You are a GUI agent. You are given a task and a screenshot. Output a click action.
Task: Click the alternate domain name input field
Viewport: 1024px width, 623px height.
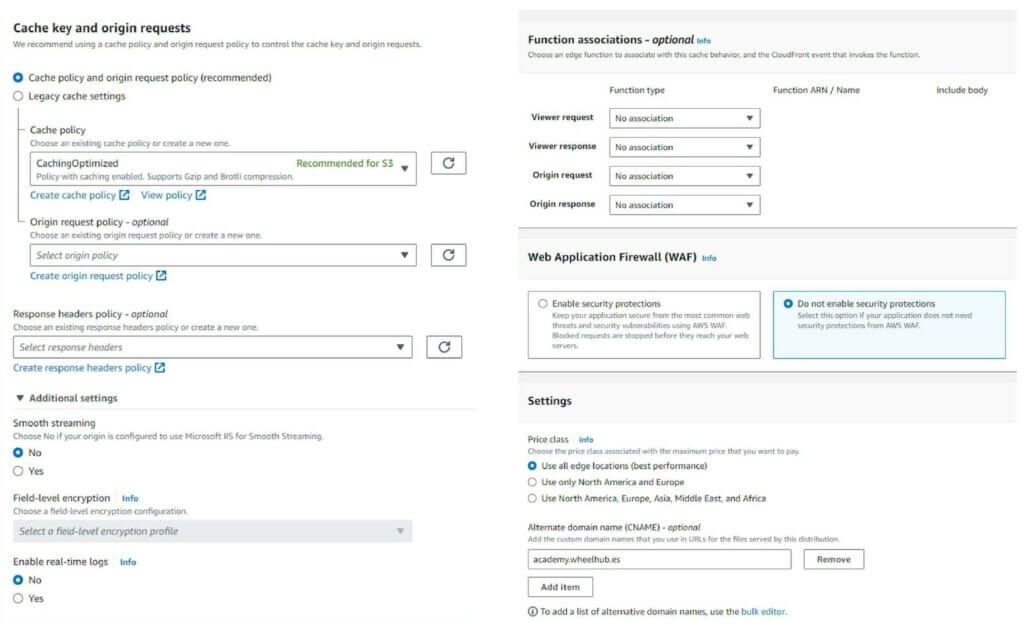click(659, 559)
